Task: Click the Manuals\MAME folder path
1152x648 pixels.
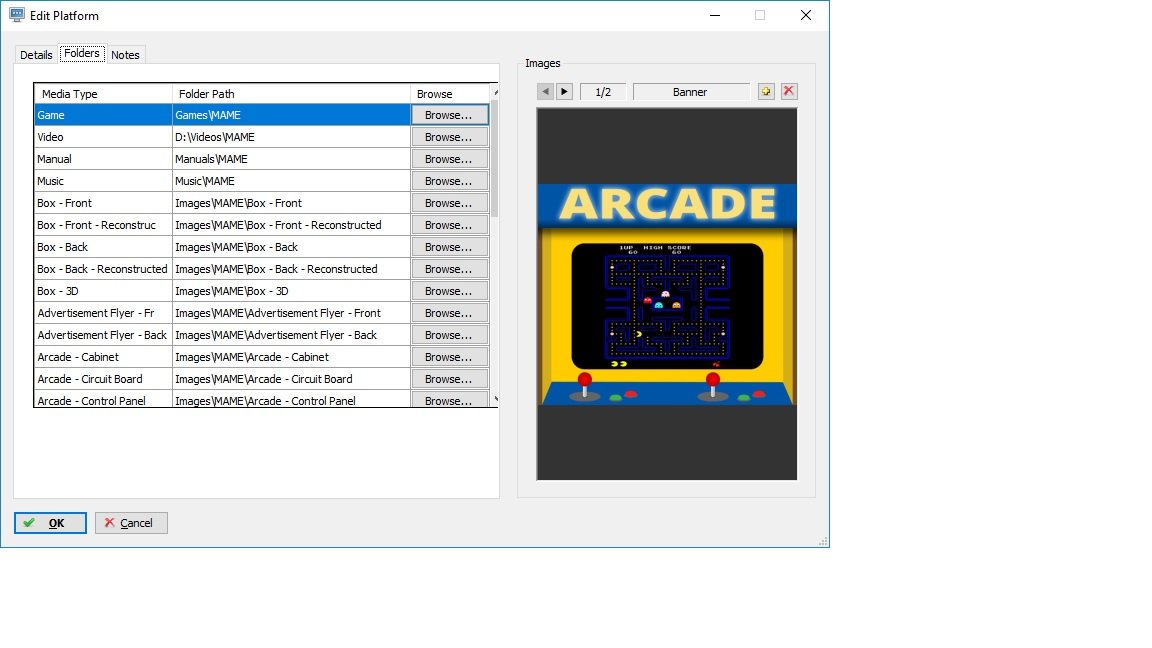Action: pyautogui.click(x=291, y=159)
